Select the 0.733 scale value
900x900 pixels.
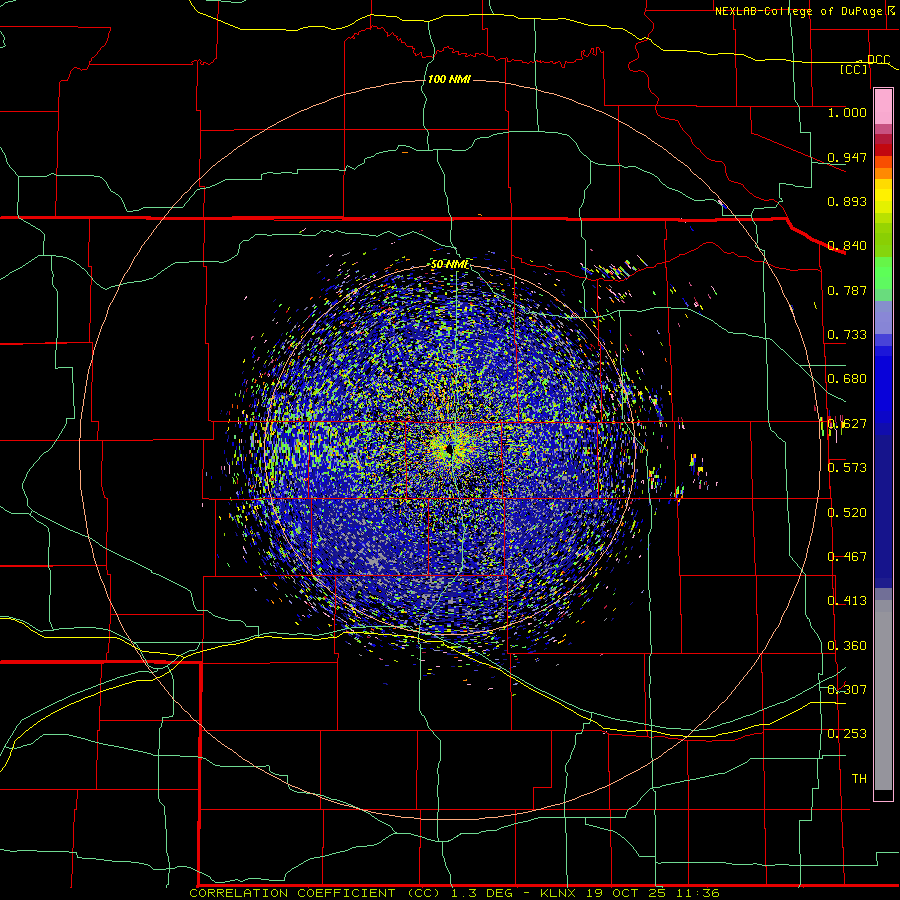coord(847,335)
